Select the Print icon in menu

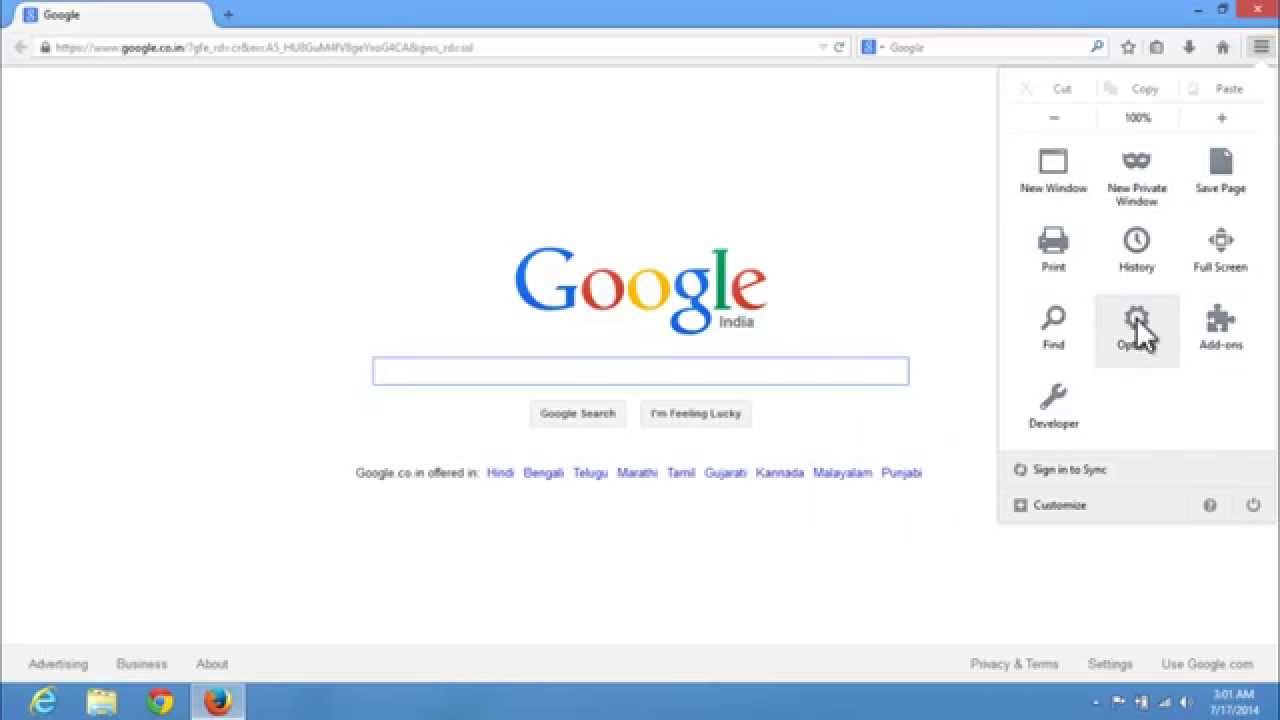[x=1053, y=240]
